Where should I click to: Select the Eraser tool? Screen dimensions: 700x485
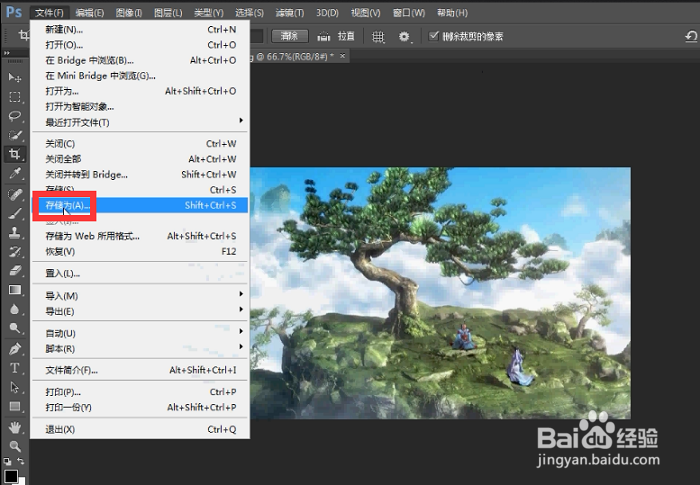15,271
